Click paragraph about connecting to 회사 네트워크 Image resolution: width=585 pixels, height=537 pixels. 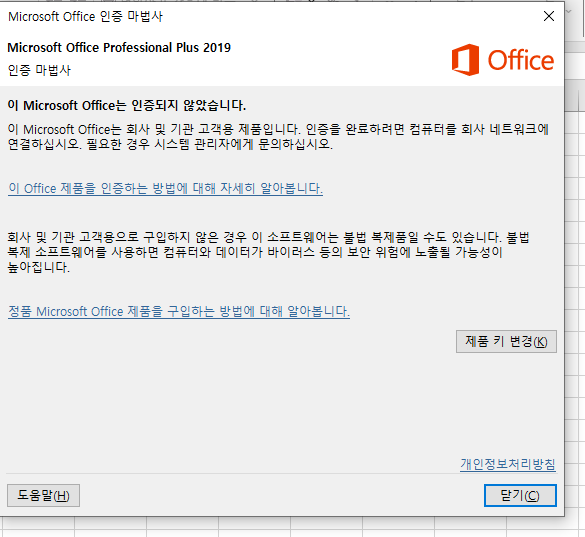pos(278,137)
